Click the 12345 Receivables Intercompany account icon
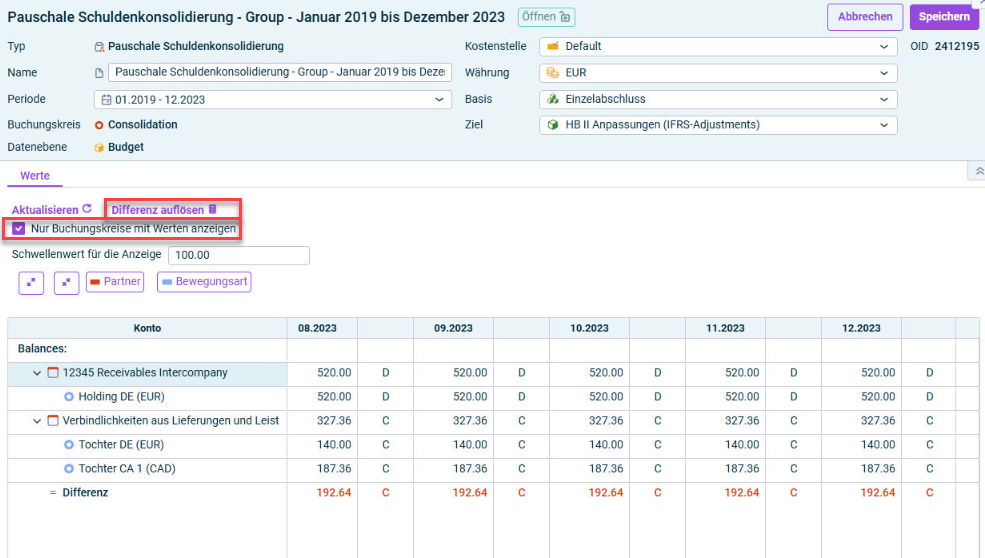The width and height of the screenshot is (985, 558). click(54, 373)
